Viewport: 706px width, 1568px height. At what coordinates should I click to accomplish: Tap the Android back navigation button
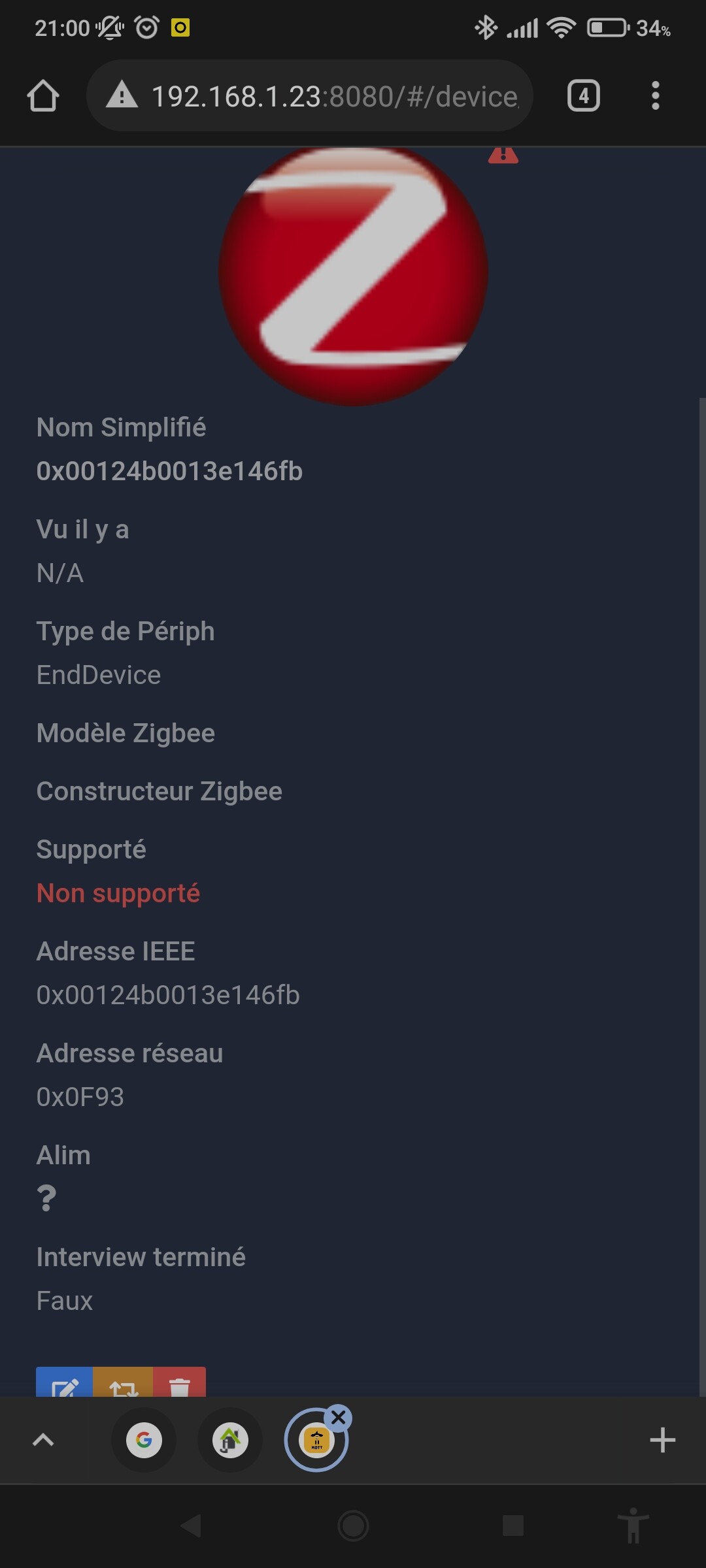coord(191,1526)
